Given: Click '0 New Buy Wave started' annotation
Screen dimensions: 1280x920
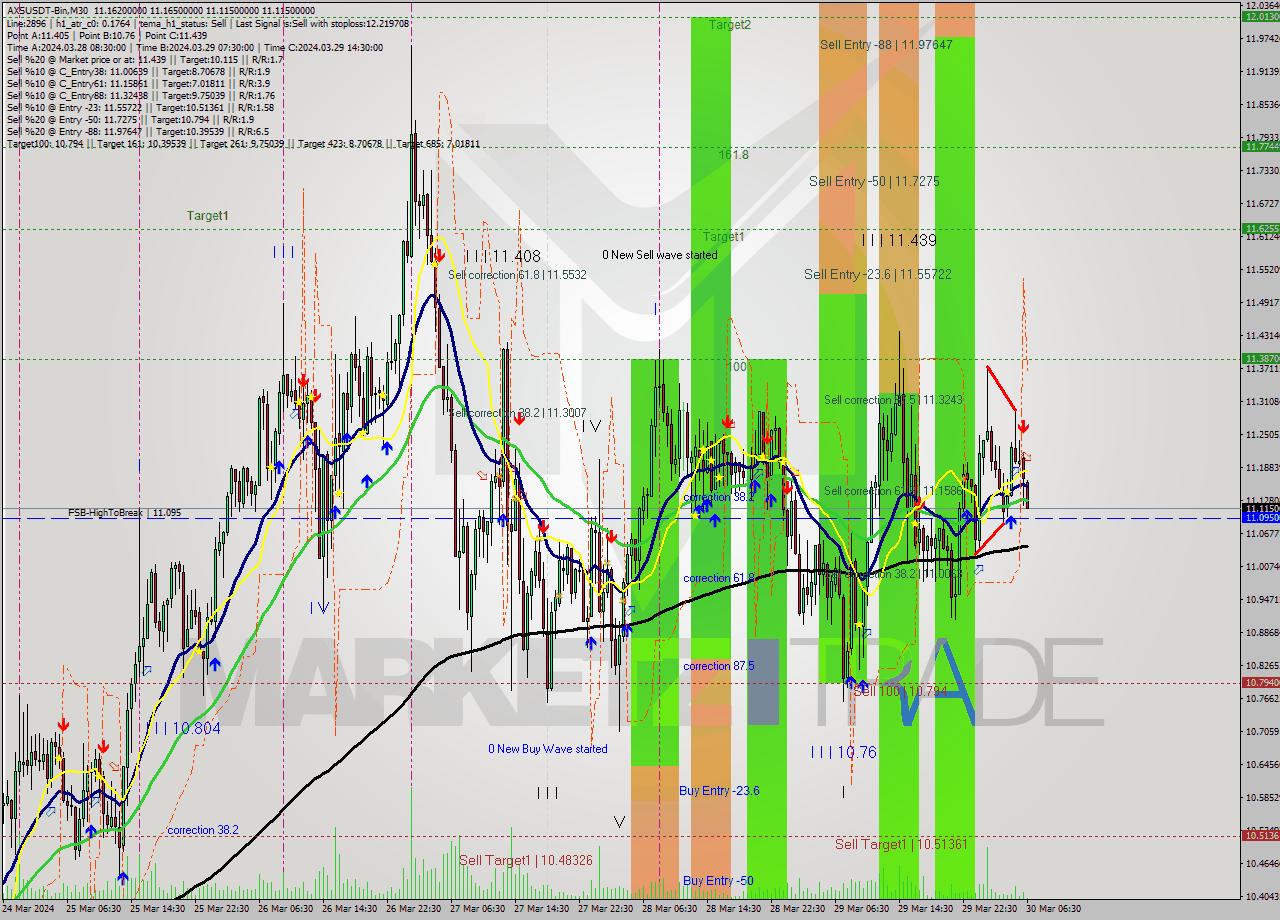Looking at the screenshot, I should click(547, 749).
